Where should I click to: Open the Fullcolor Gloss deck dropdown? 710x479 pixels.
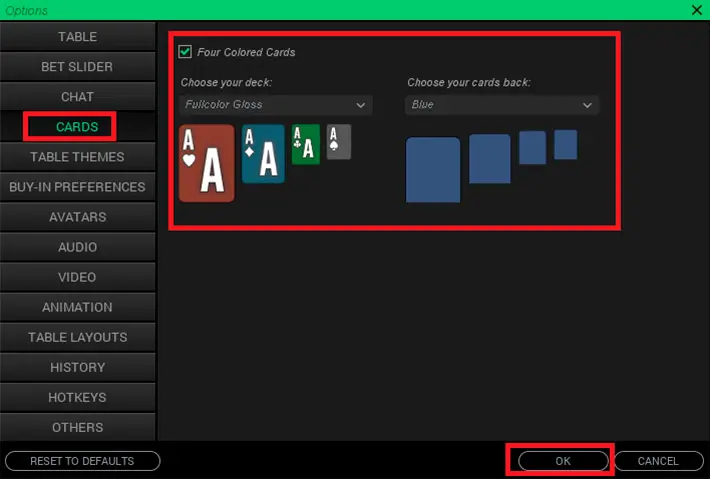pyautogui.click(x=276, y=105)
